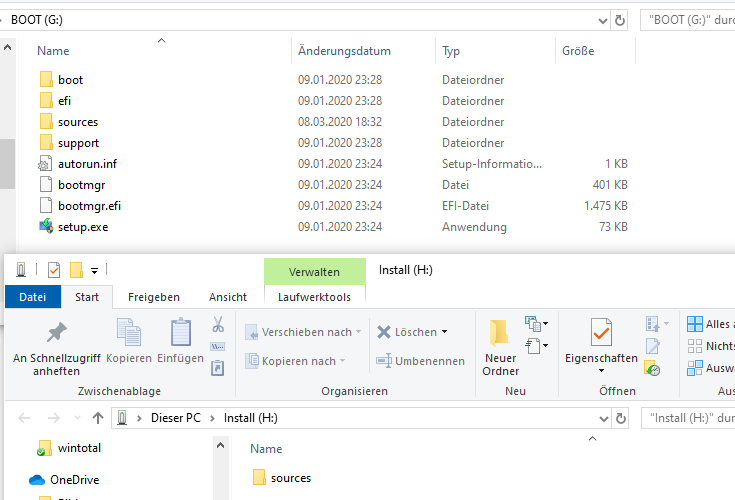Click the BOOT navigation pane scroll-up arrow
The height and width of the screenshot is (500, 735).
point(8,47)
